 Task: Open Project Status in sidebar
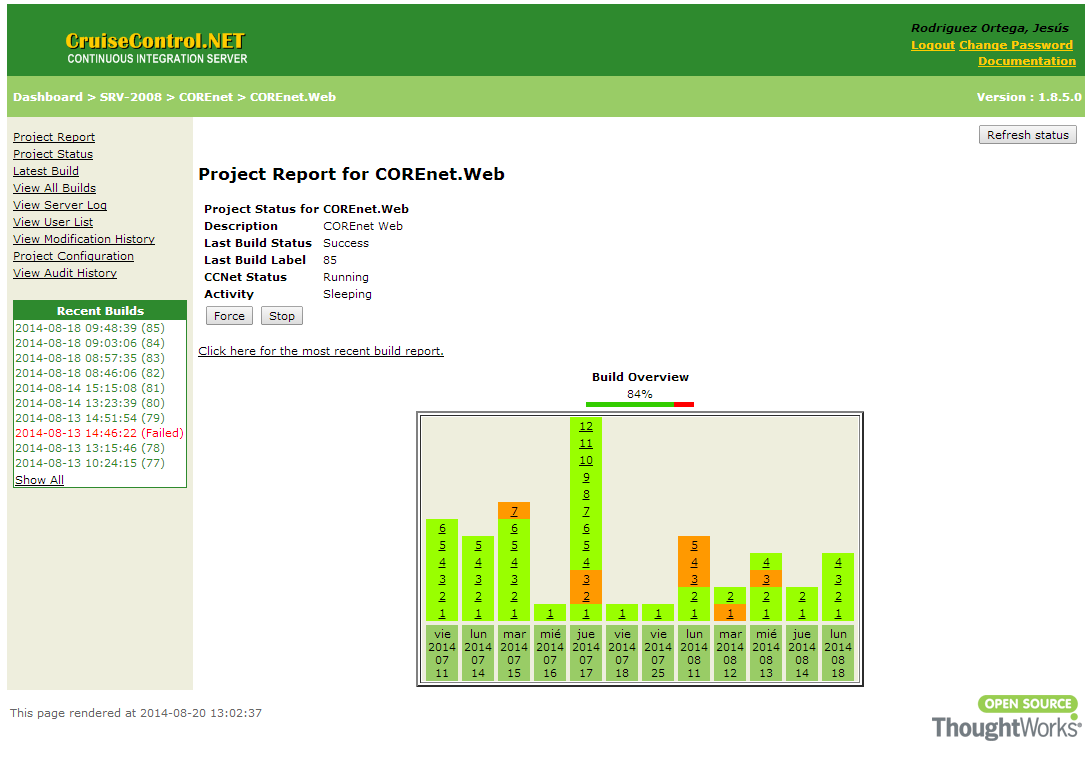[52, 154]
